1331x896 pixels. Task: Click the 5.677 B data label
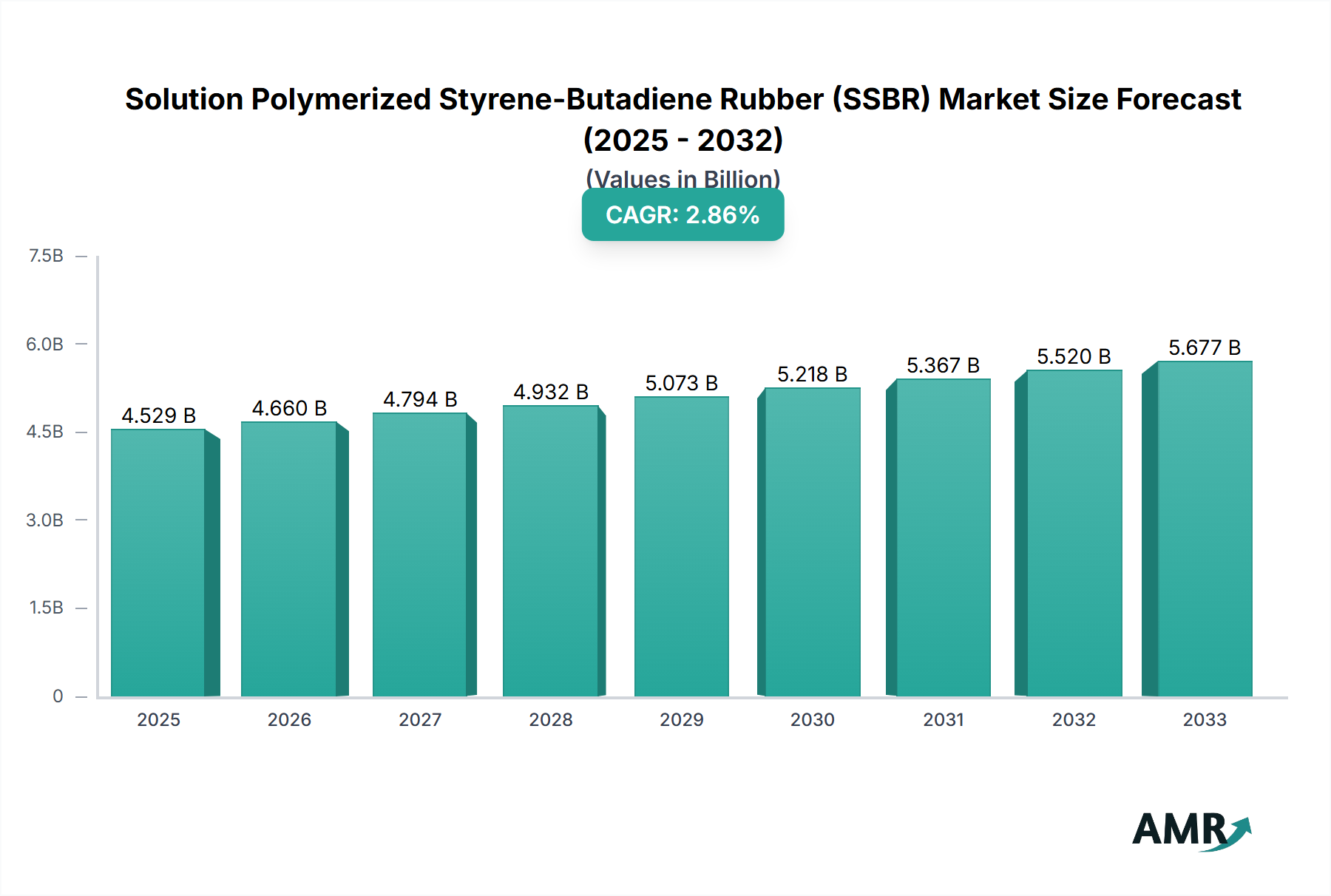click(x=1207, y=347)
